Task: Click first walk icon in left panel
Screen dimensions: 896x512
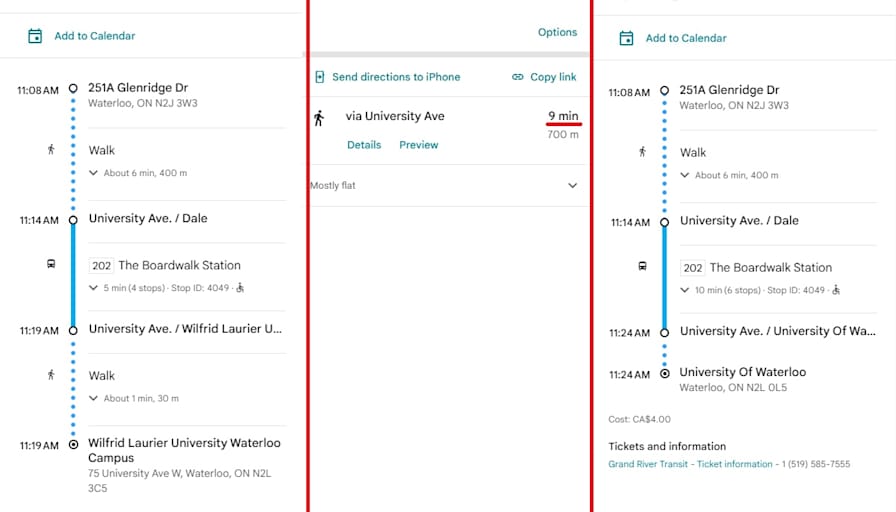Action: (x=51, y=150)
